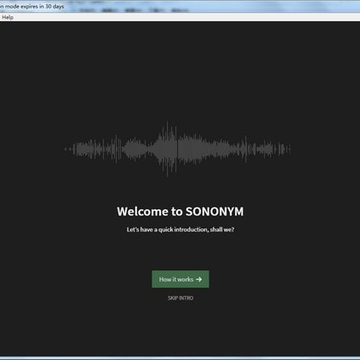Click the green How it works button
This screenshot has width=360, height=360.
pyautogui.click(x=180, y=279)
